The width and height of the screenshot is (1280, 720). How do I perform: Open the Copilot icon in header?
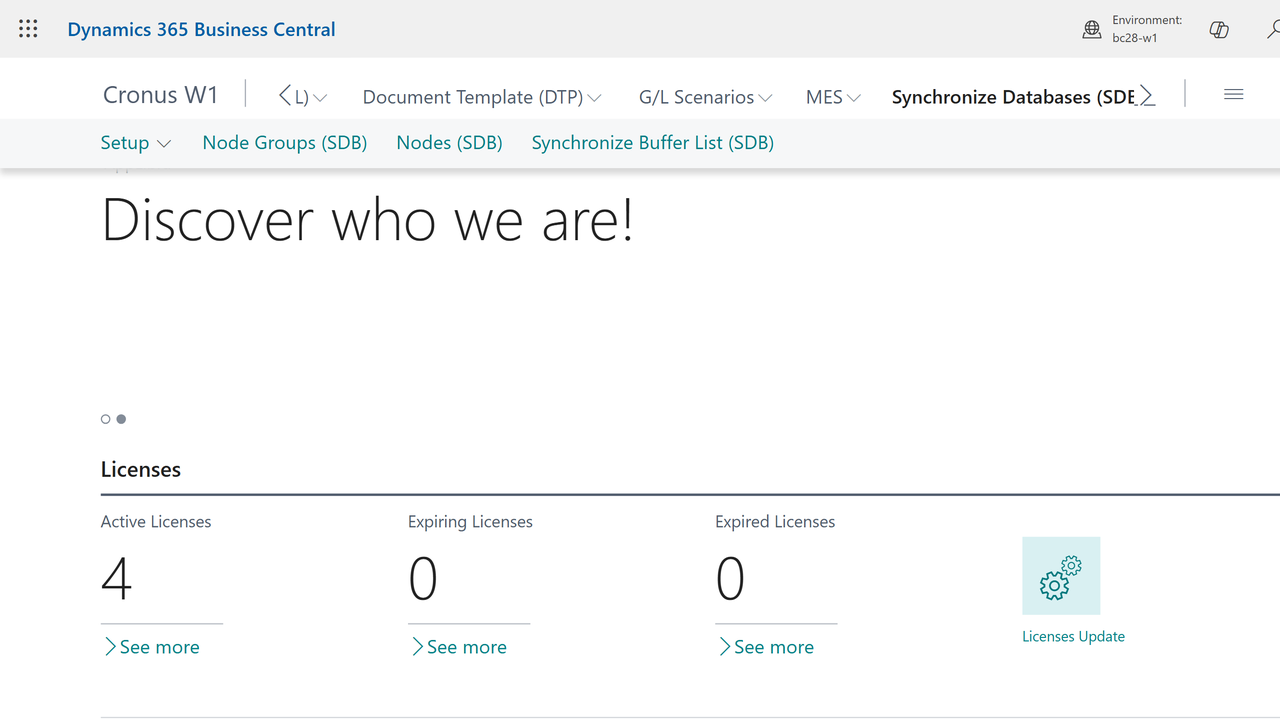[1219, 30]
